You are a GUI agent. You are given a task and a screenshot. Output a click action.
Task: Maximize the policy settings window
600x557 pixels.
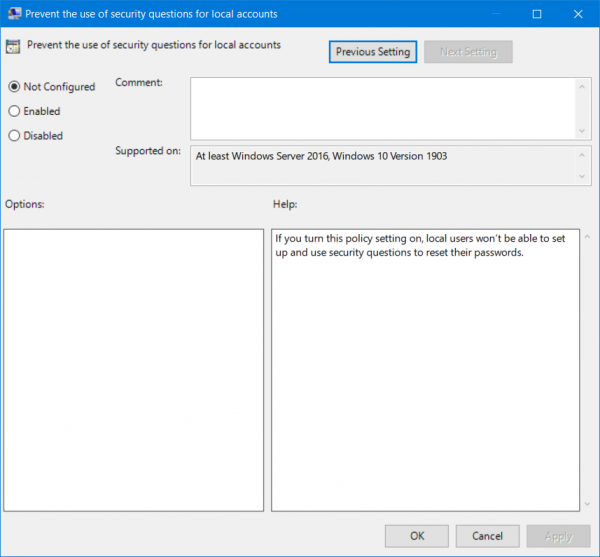tap(537, 14)
